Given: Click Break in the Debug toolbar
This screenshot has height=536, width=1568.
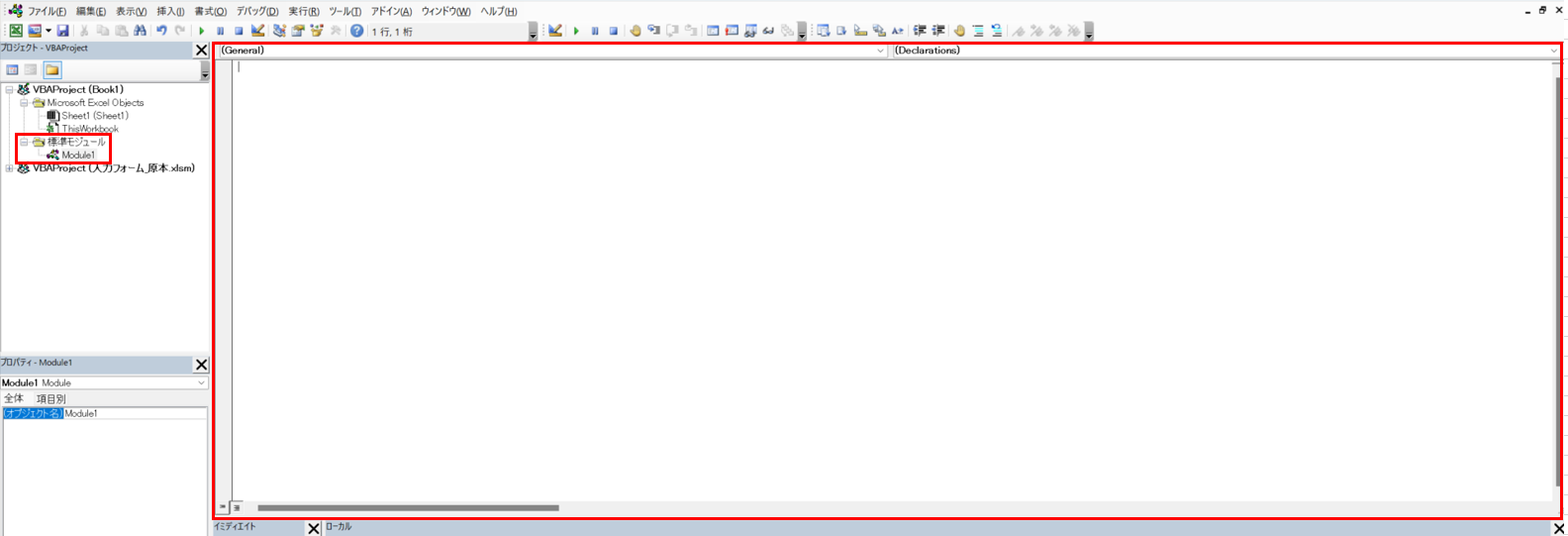Looking at the screenshot, I should (x=595, y=31).
